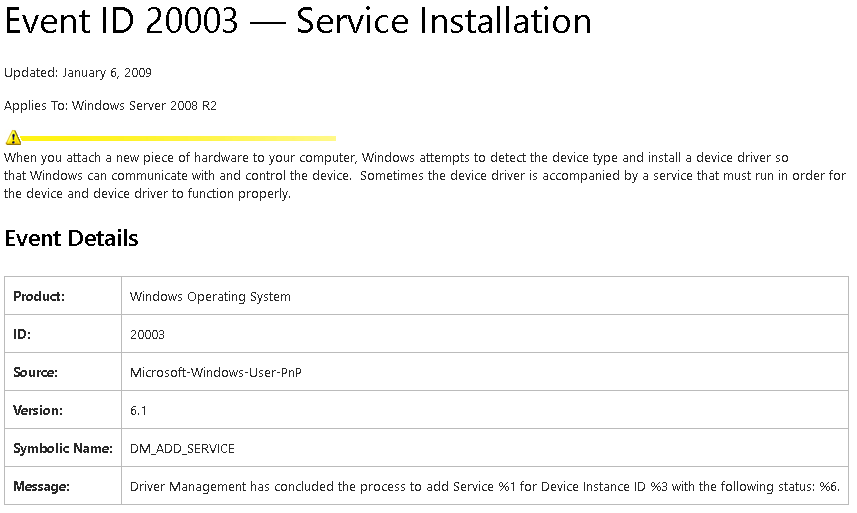Select the 20003 value in the ID row

point(148,334)
